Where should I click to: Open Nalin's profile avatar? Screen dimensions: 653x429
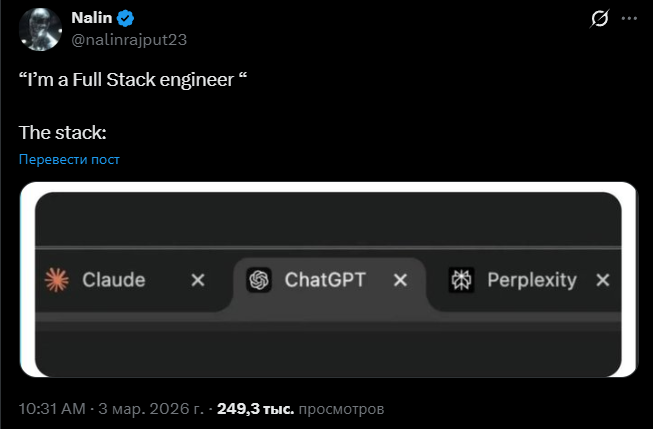pyautogui.click(x=40, y=28)
